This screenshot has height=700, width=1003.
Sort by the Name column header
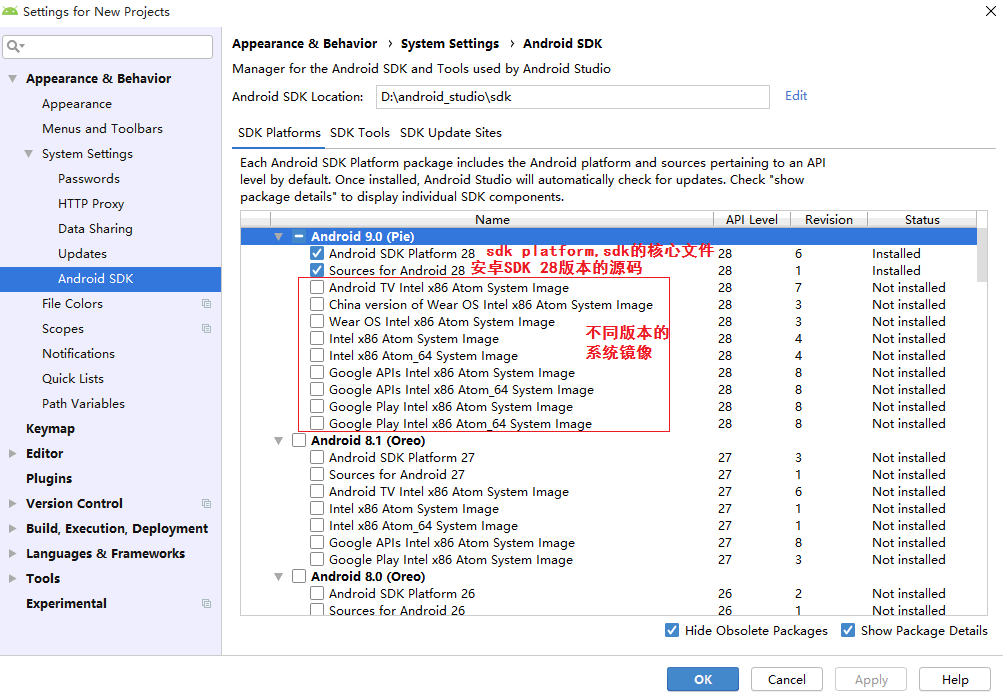click(x=492, y=219)
